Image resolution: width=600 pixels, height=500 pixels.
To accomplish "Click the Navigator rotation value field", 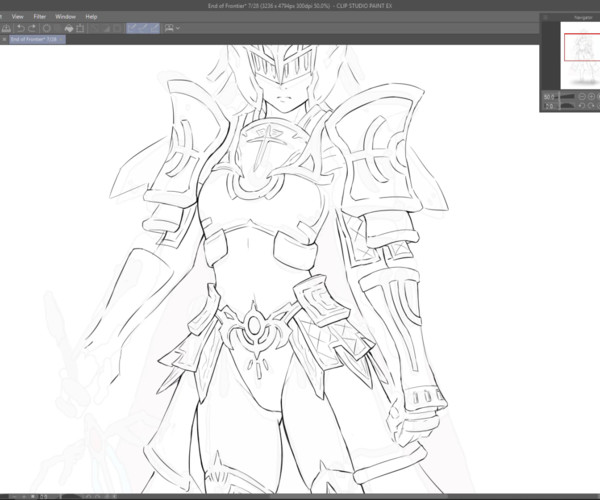I will point(549,106).
